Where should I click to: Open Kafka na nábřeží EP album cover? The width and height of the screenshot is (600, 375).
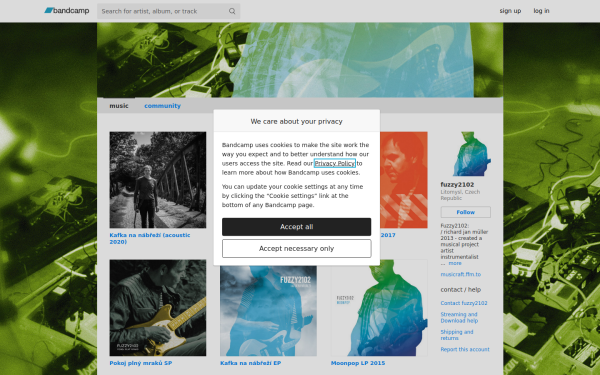268,311
